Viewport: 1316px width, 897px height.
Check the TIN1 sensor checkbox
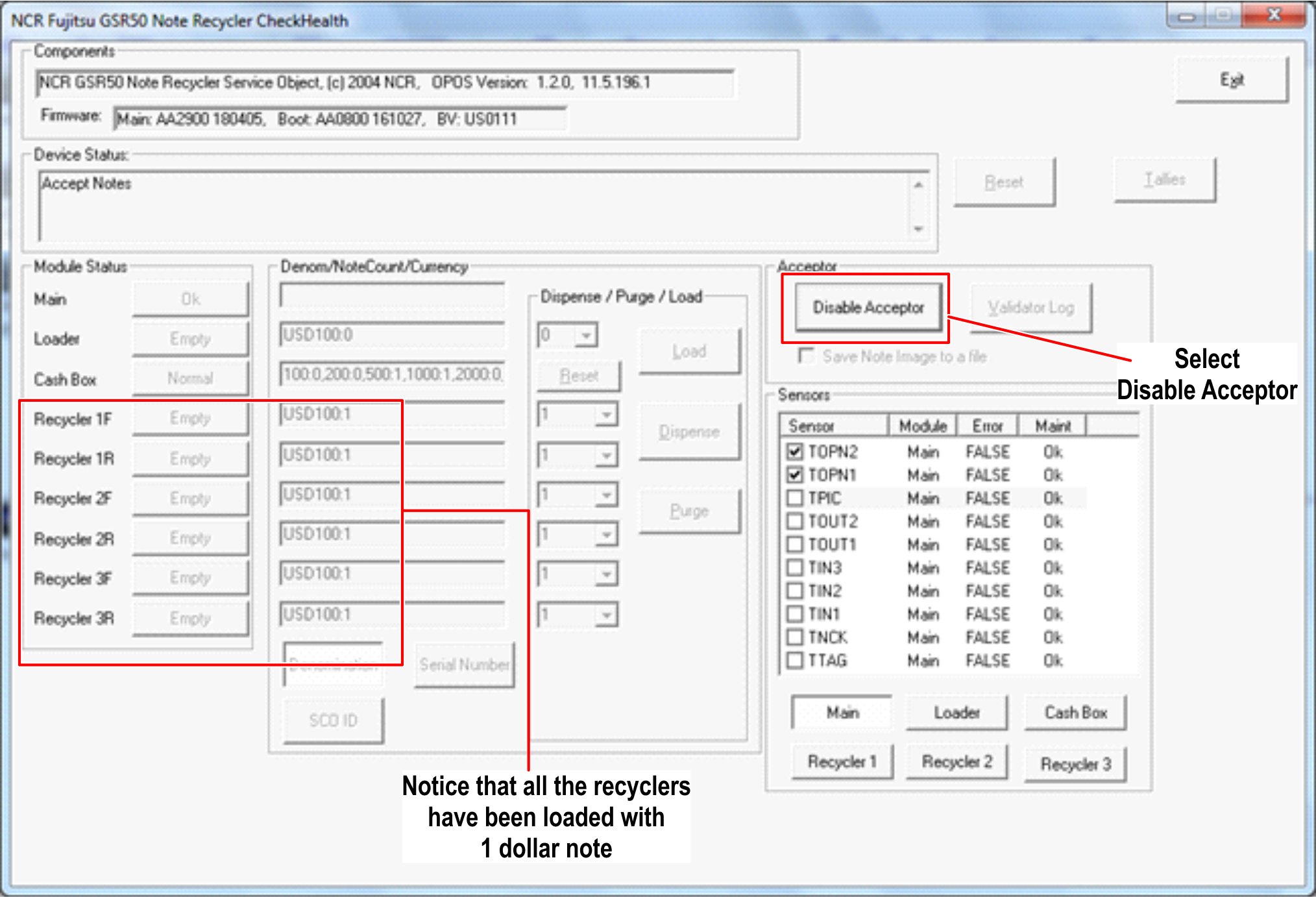pyautogui.click(x=794, y=613)
